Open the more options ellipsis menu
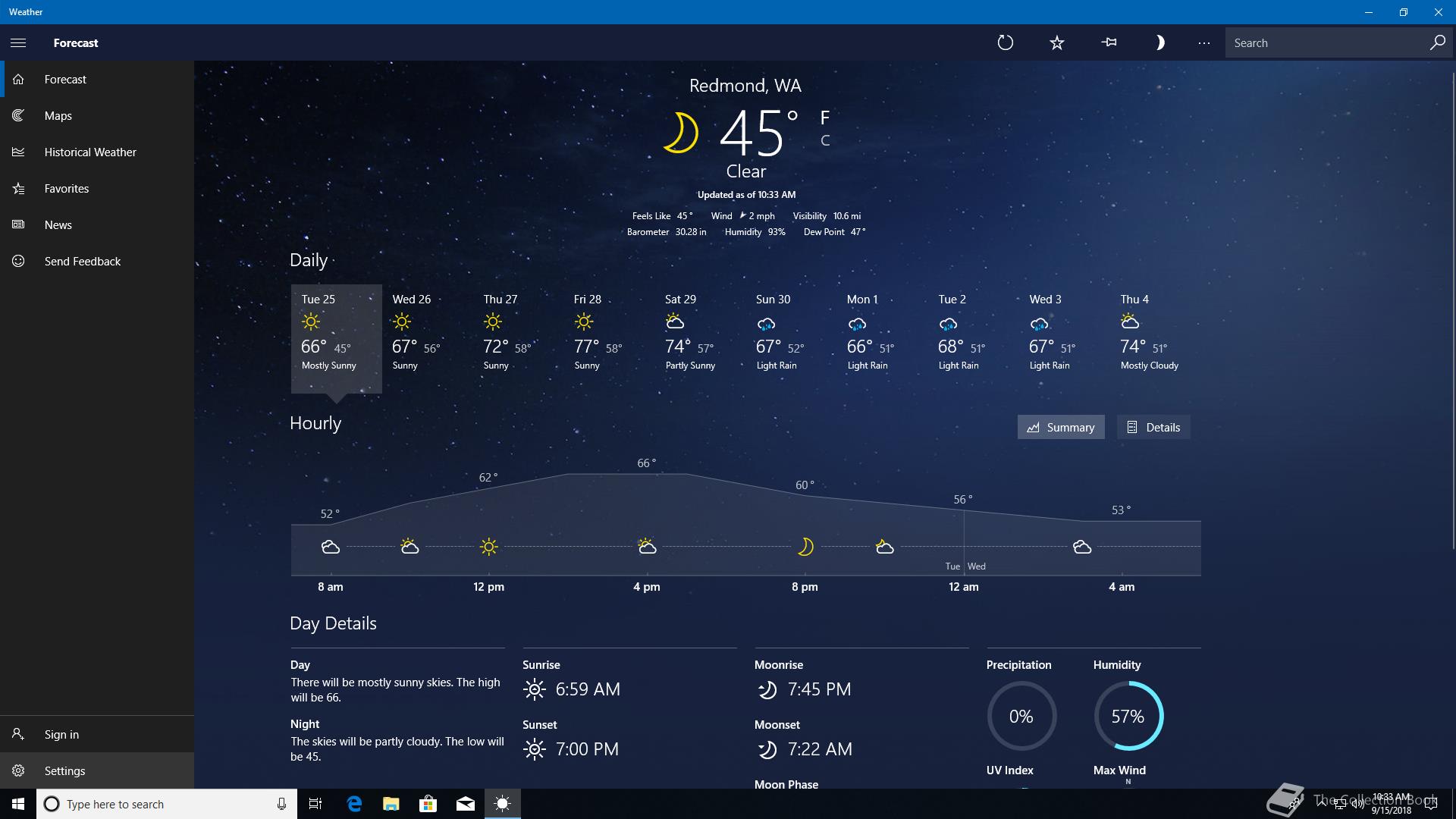 (x=1203, y=43)
